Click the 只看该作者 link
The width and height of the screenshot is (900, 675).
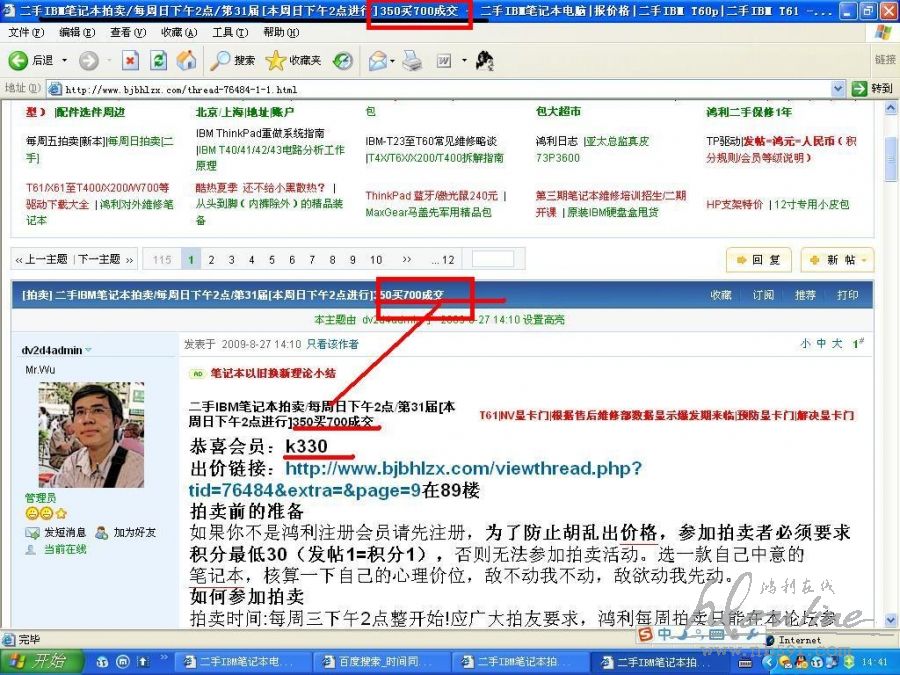click(332, 344)
